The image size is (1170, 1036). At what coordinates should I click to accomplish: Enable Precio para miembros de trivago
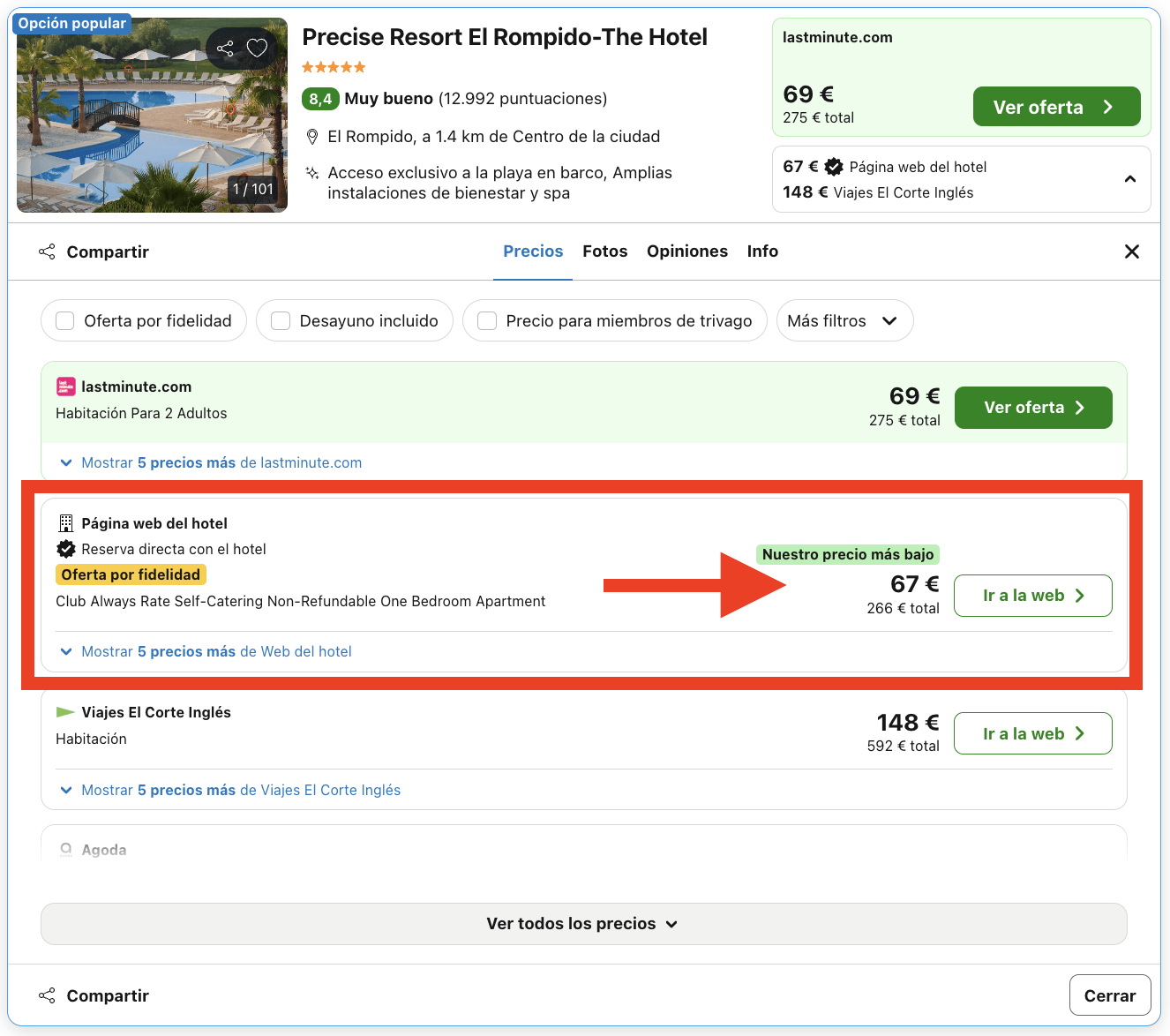coord(487,320)
